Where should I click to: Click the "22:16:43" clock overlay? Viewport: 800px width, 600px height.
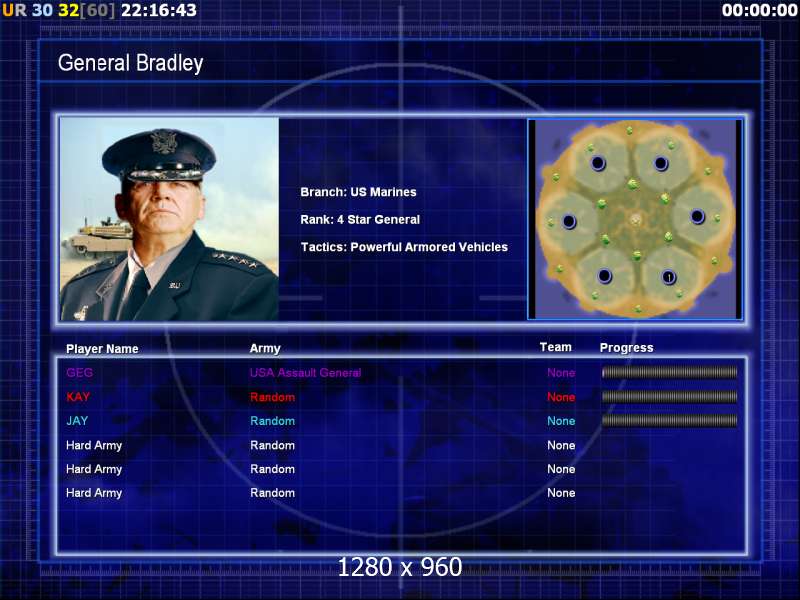click(x=159, y=10)
